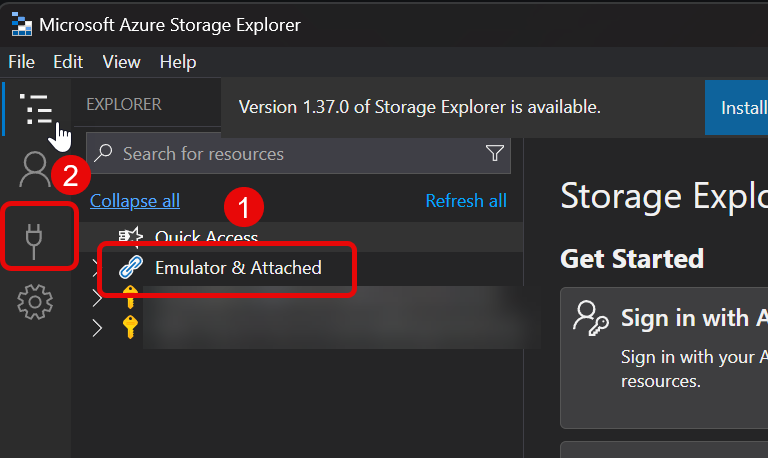Open the Explorer view in the sidebar
768x458 pixels.
[36, 107]
